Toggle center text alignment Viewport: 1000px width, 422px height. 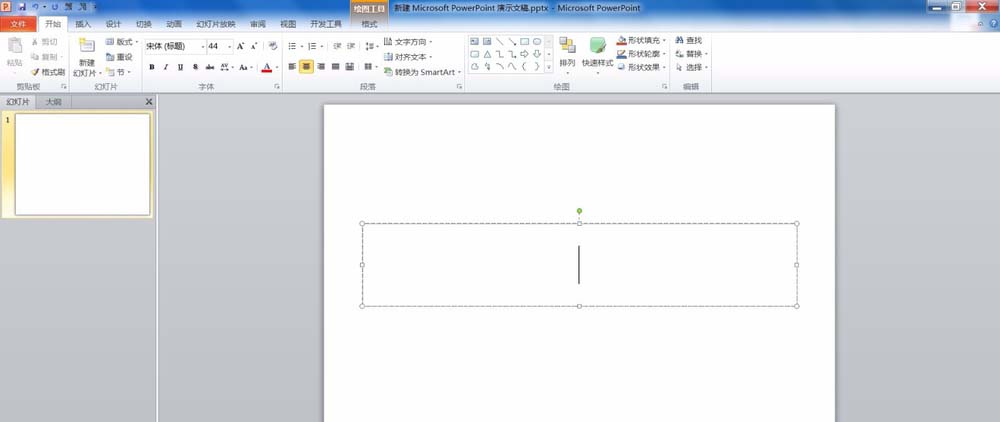coord(306,66)
